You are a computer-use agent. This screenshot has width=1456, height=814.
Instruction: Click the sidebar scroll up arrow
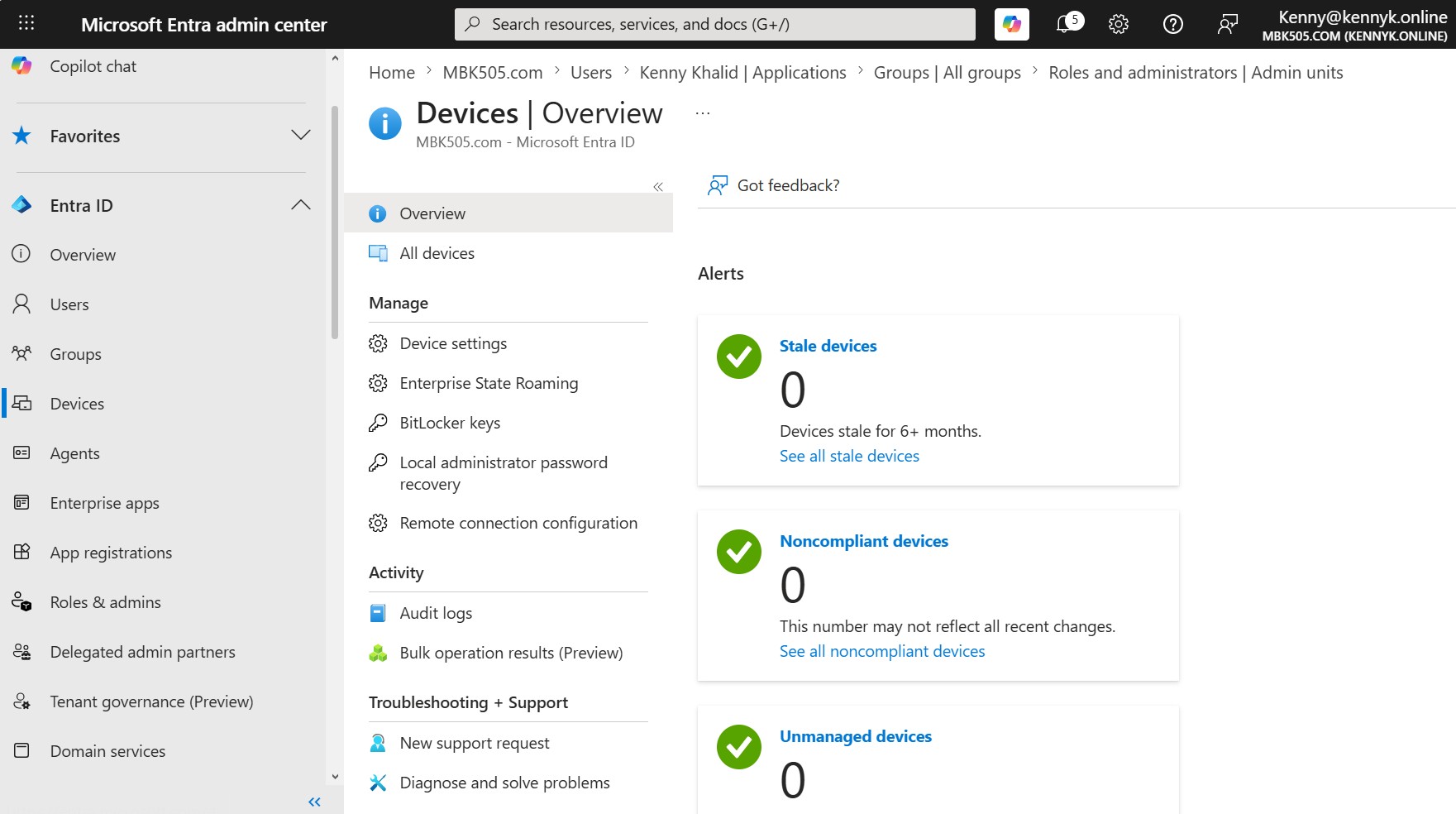pyautogui.click(x=335, y=58)
